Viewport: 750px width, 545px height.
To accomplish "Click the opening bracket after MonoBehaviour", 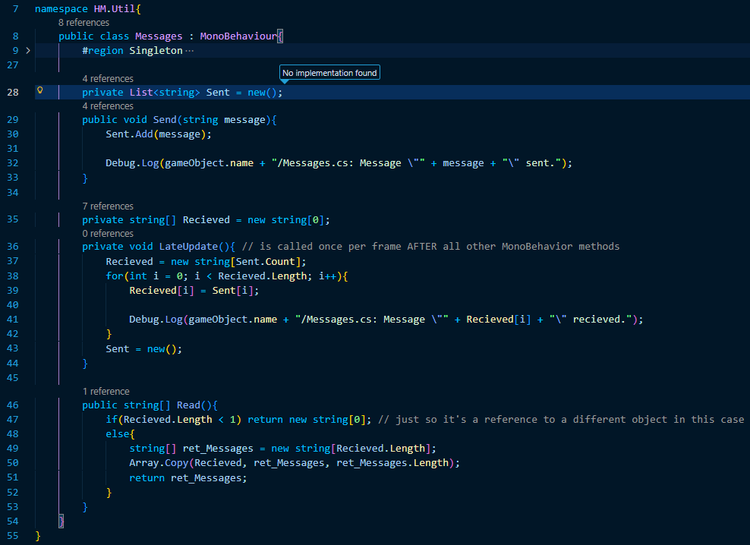I will pyautogui.click(x=280, y=36).
